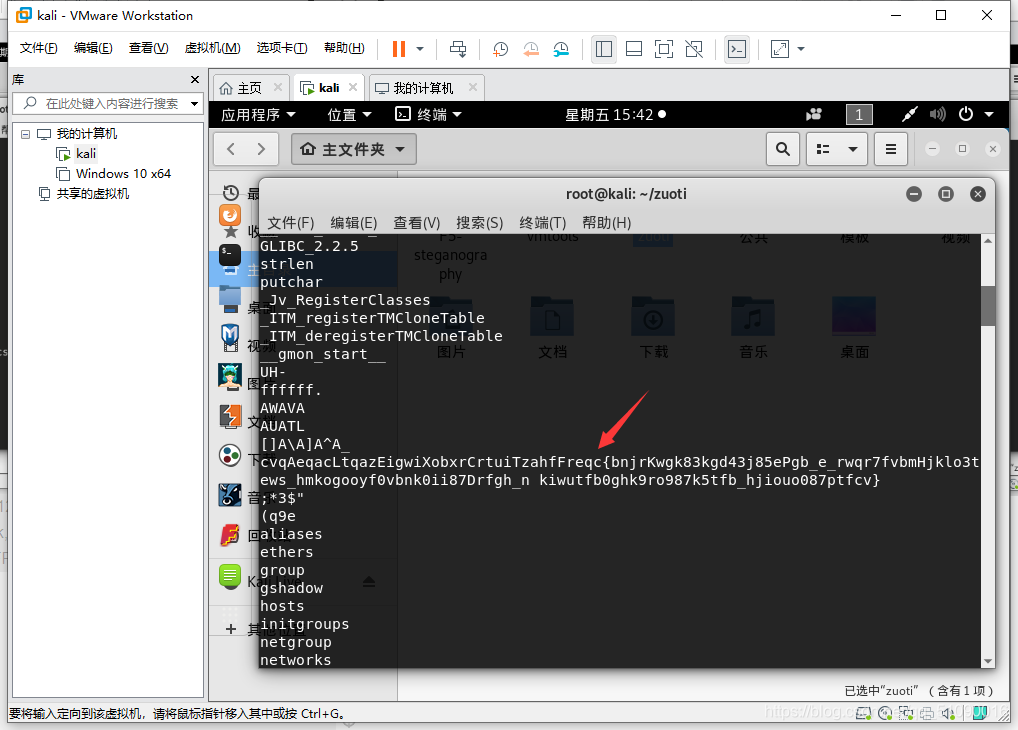Open the 终端 app menu
This screenshot has width=1018, height=730.
428,115
